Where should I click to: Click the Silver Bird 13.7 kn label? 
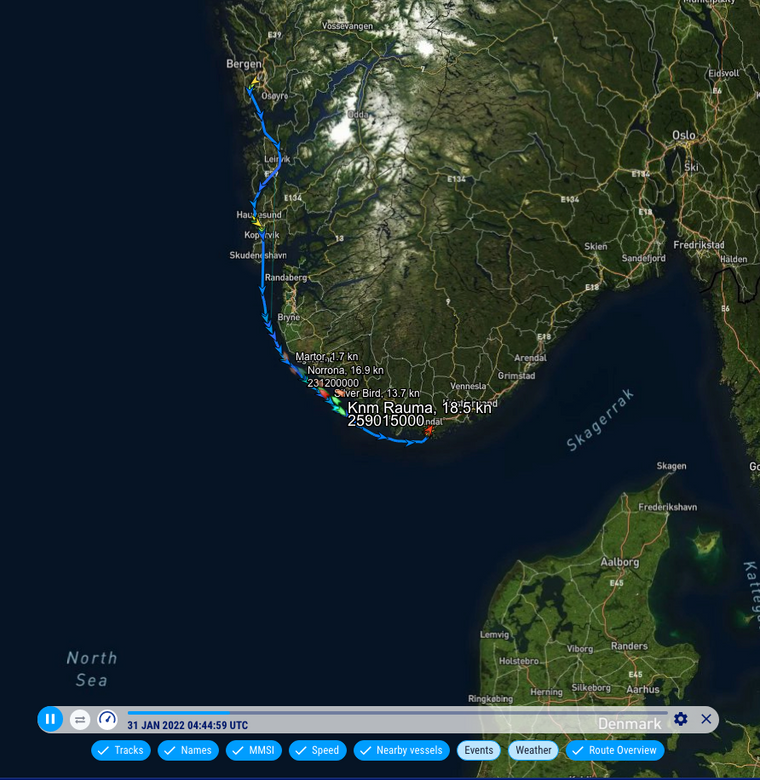[x=377, y=393]
